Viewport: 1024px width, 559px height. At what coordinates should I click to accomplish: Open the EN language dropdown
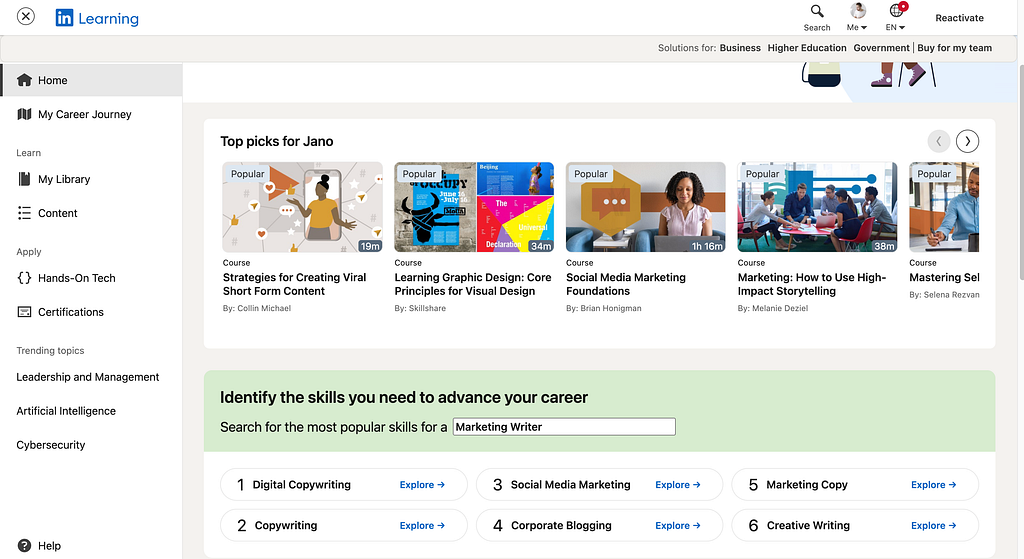click(896, 17)
